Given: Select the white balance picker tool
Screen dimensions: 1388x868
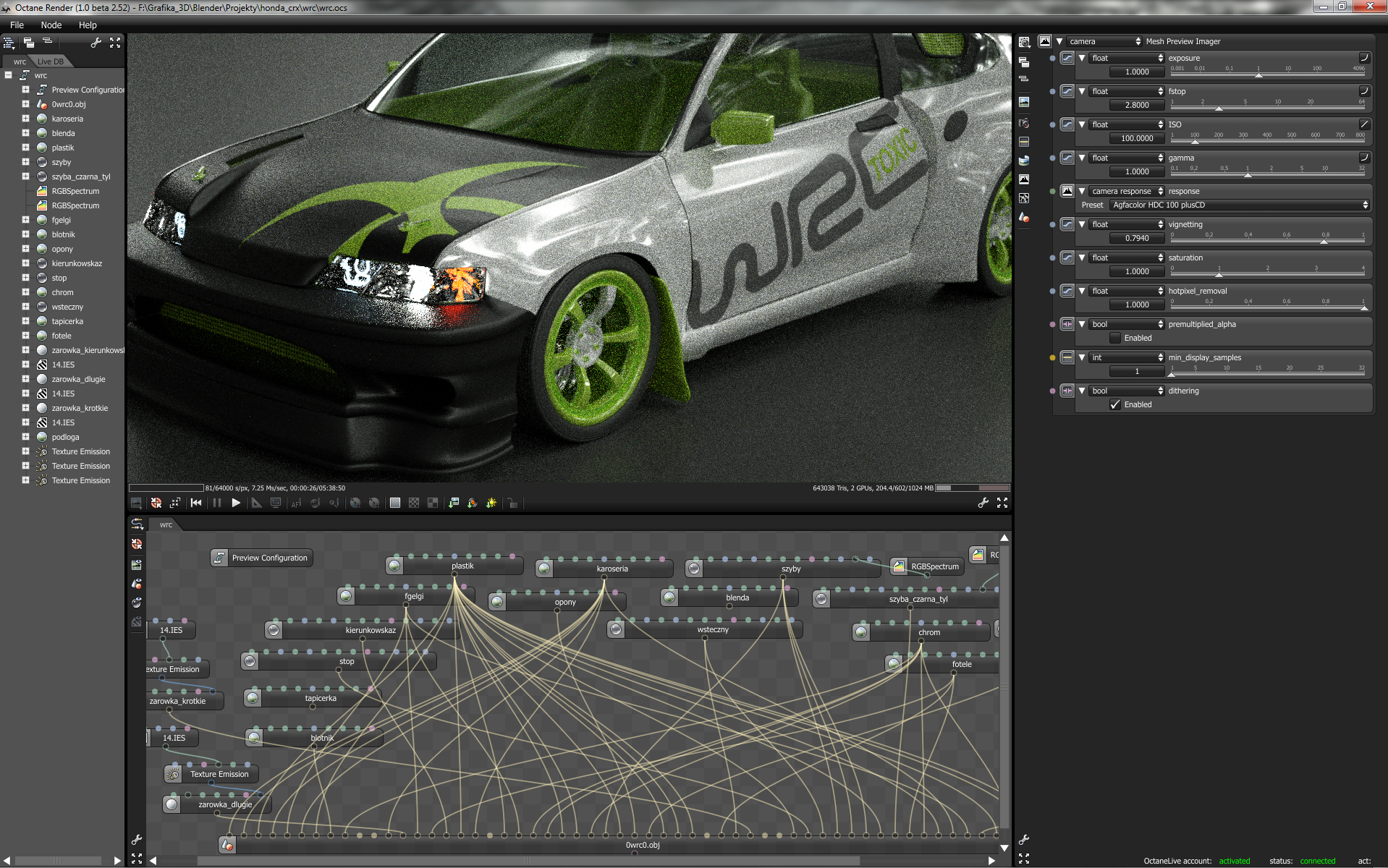Looking at the screenshot, I should click(x=334, y=503).
